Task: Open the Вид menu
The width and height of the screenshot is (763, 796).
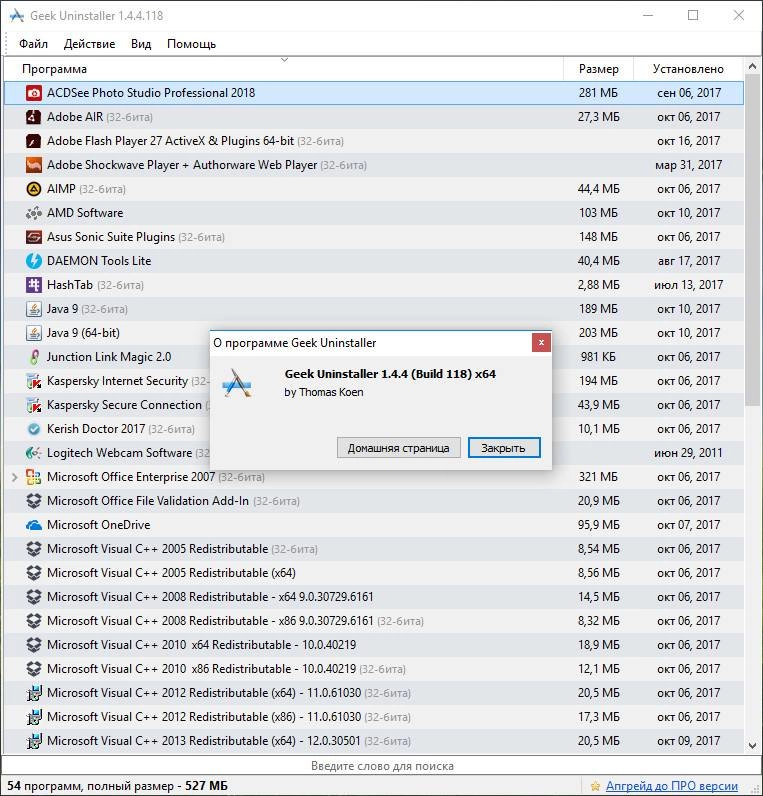Action: 141,44
